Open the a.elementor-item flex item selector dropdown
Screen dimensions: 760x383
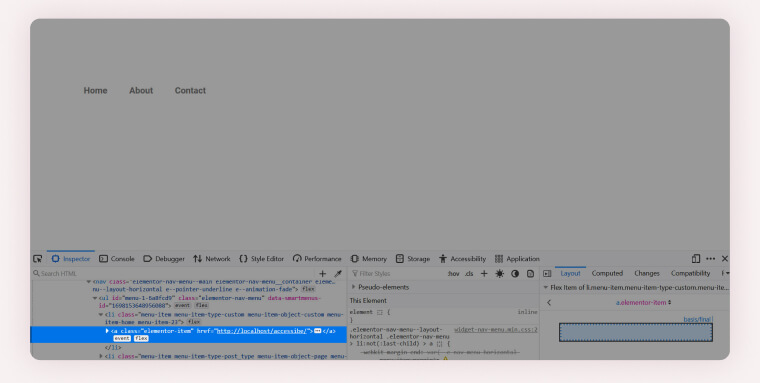coord(643,303)
